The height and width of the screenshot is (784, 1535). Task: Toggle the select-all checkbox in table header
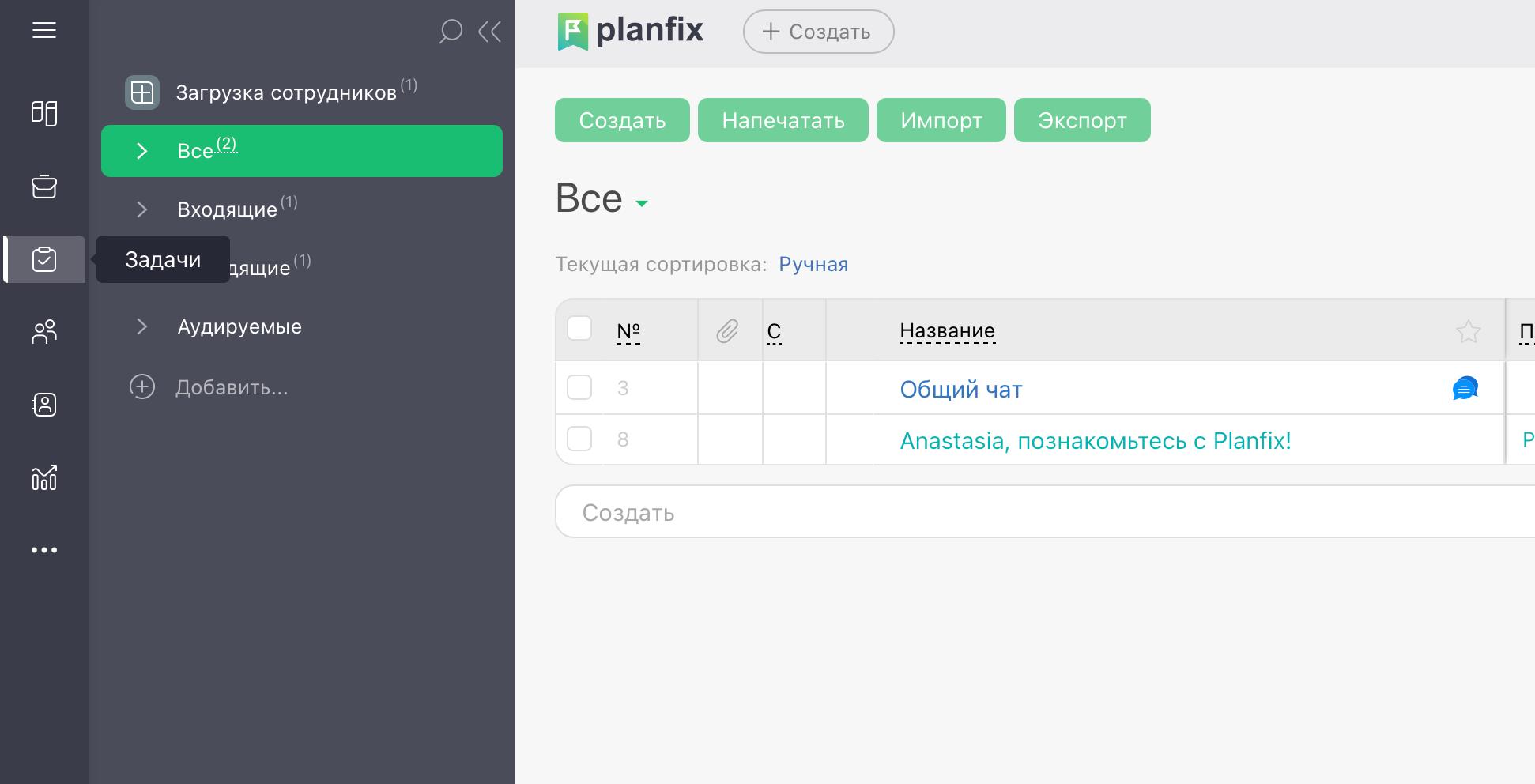(x=579, y=328)
